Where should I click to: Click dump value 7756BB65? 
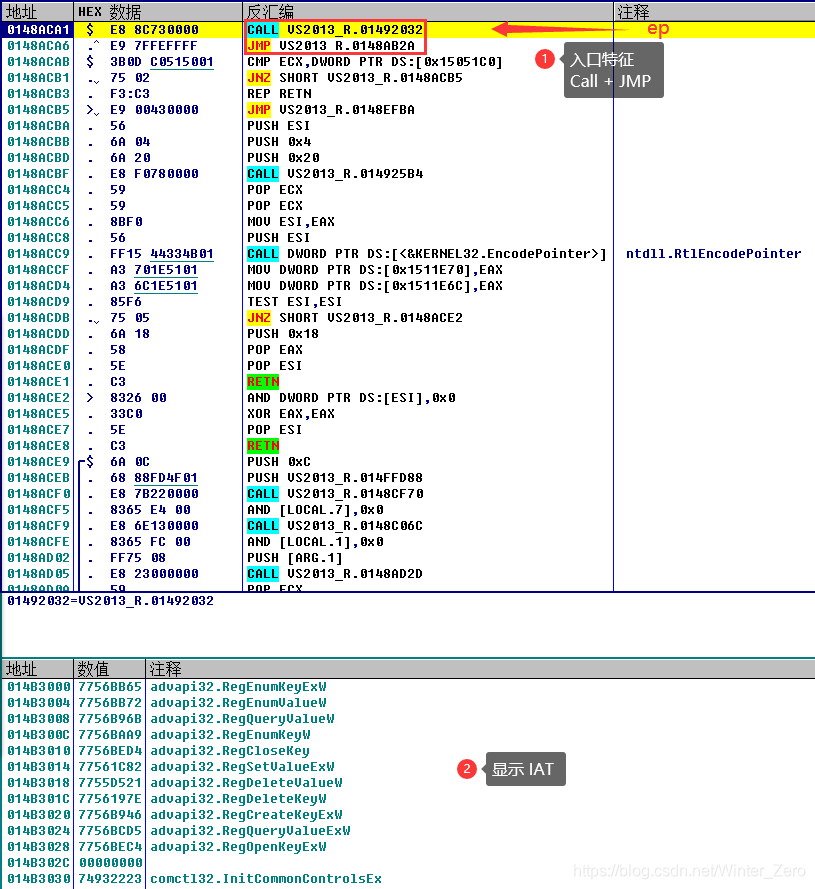[110, 687]
